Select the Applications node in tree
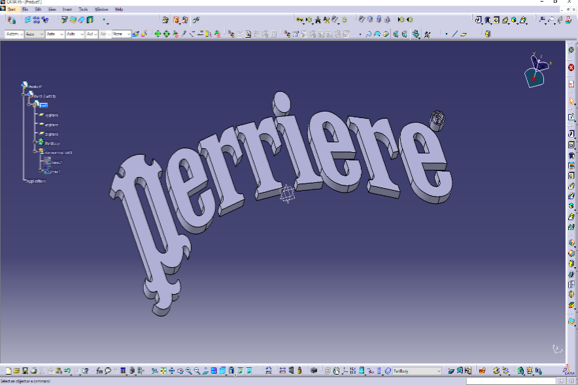578x385 pixels. (x=36, y=181)
